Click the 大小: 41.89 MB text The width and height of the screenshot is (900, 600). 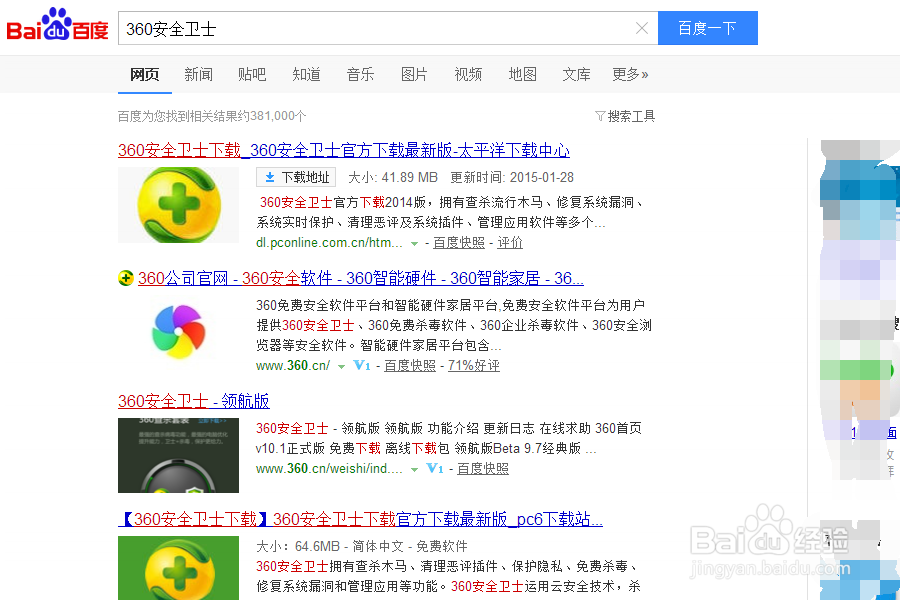point(393,177)
